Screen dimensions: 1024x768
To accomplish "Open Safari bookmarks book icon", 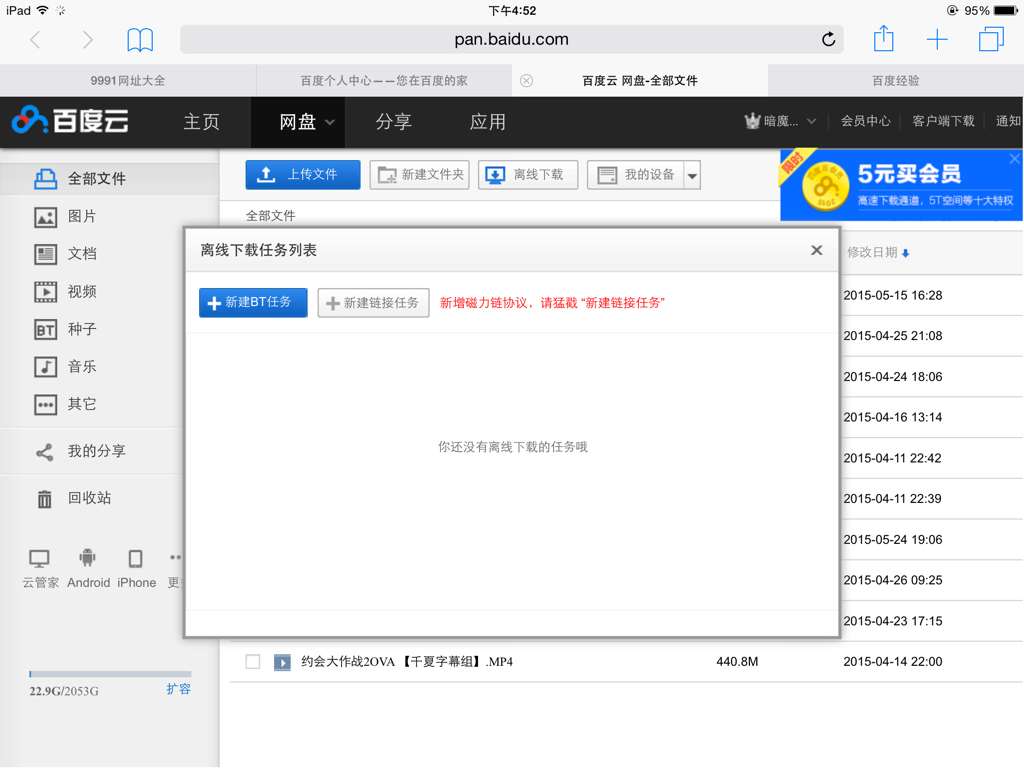I will [140, 40].
